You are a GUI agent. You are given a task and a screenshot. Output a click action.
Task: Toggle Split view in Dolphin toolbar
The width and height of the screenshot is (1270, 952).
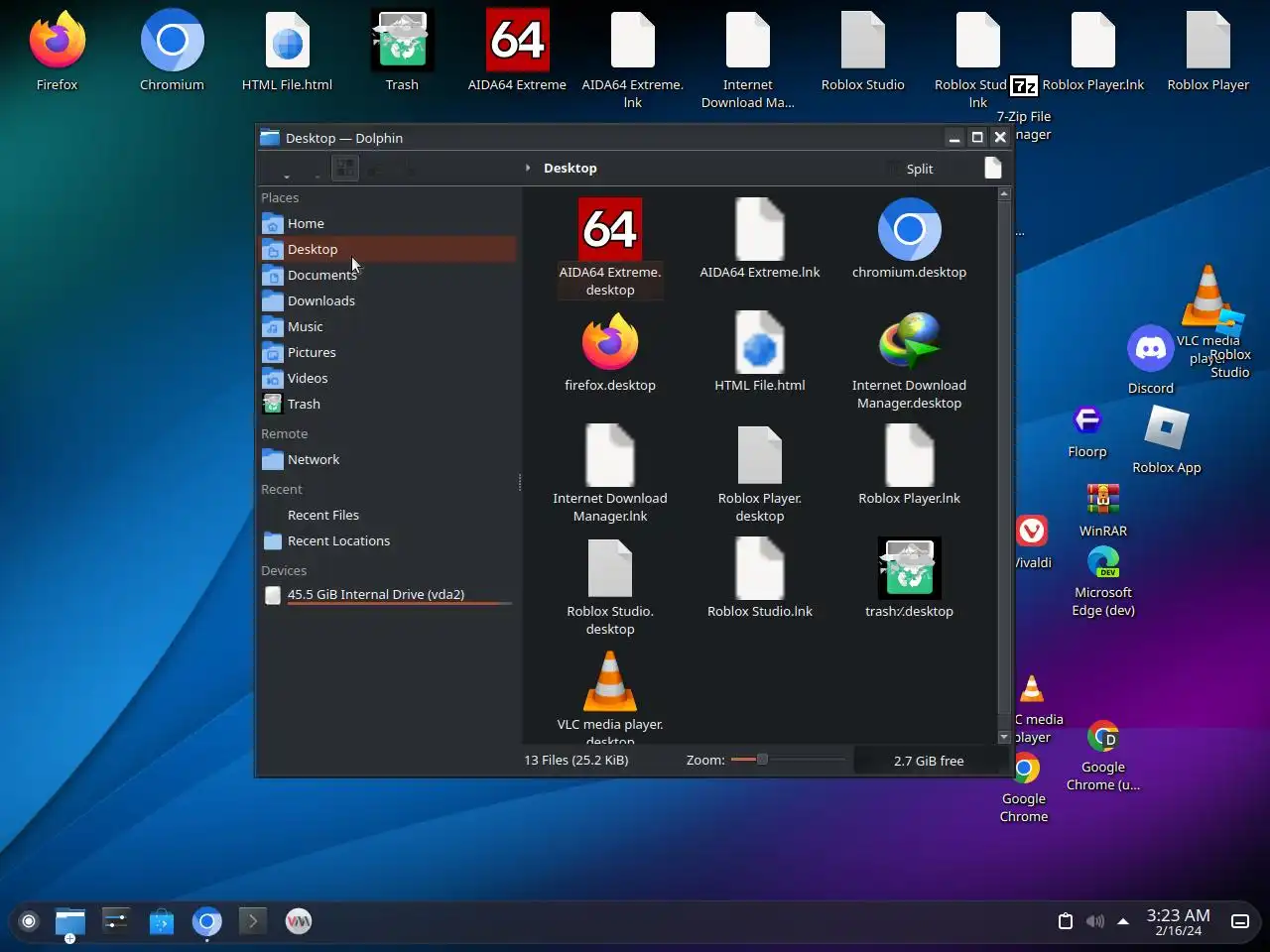pyautogui.click(x=909, y=169)
